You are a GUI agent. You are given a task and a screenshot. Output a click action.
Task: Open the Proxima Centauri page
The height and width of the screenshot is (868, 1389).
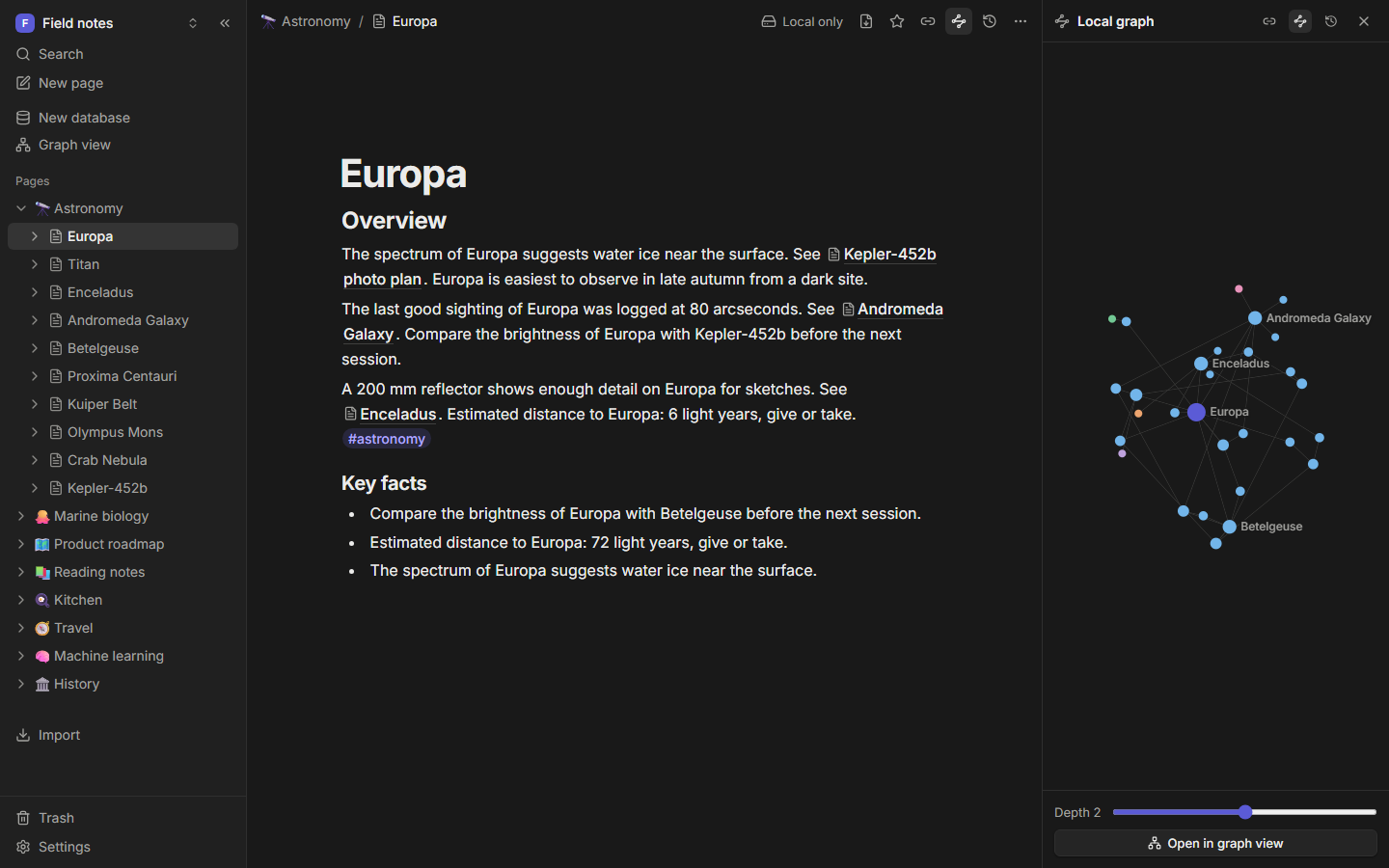click(123, 376)
